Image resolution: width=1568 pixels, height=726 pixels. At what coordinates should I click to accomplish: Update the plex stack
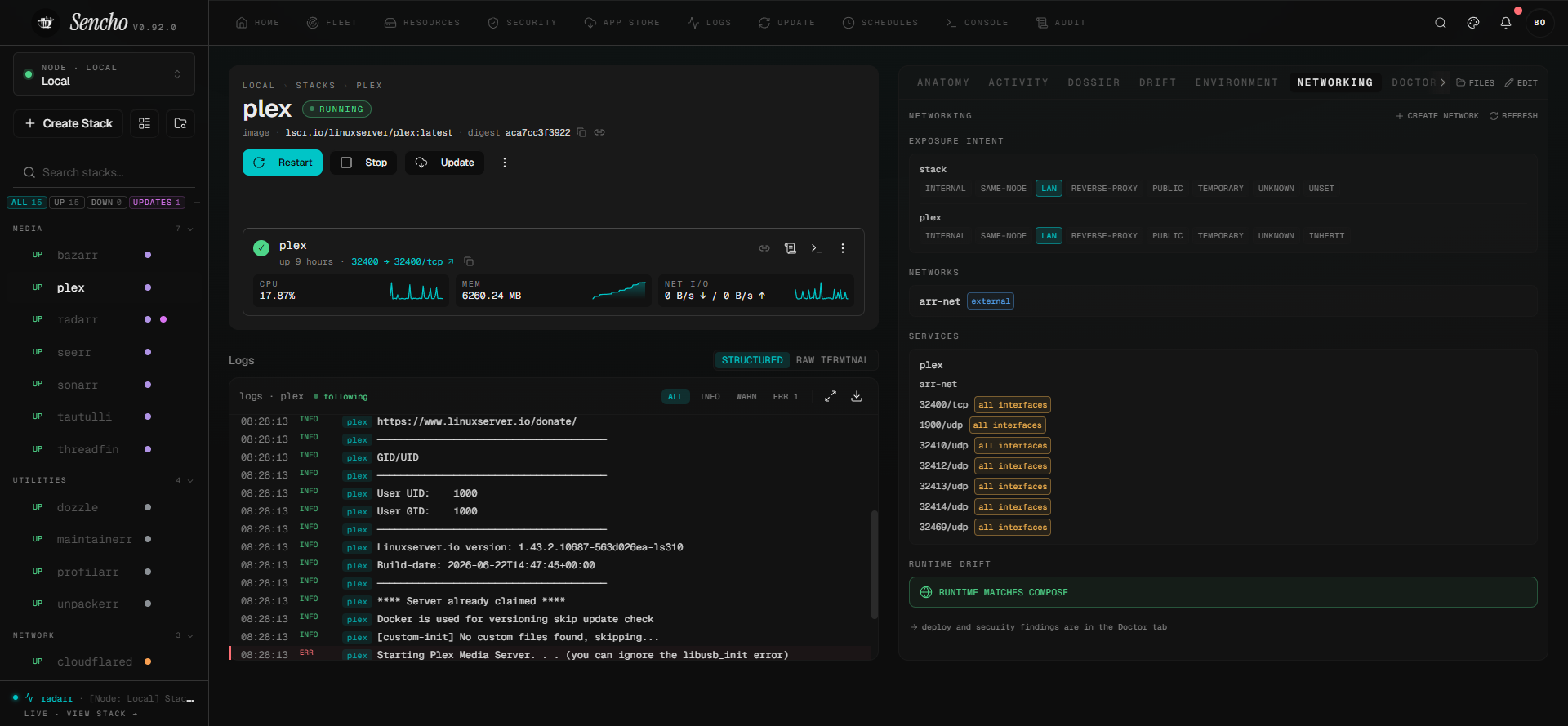click(x=444, y=163)
